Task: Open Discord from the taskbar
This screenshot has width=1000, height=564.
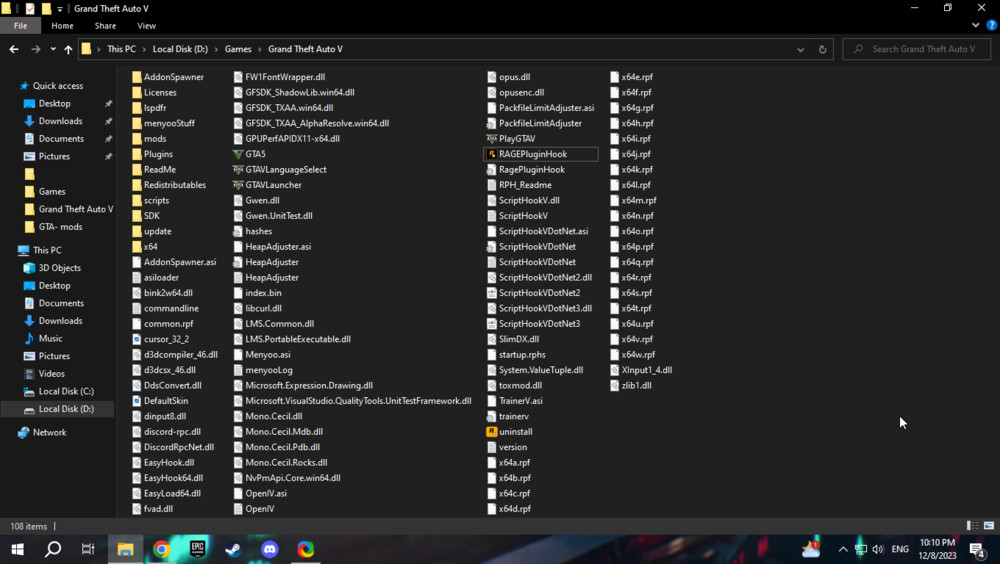Action: pyautogui.click(x=270, y=549)
